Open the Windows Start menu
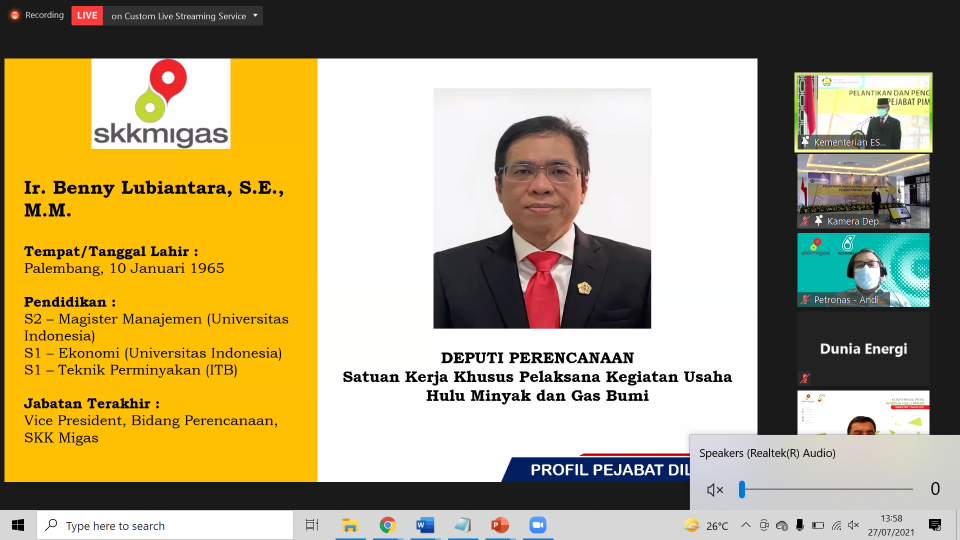 (18, 525)
